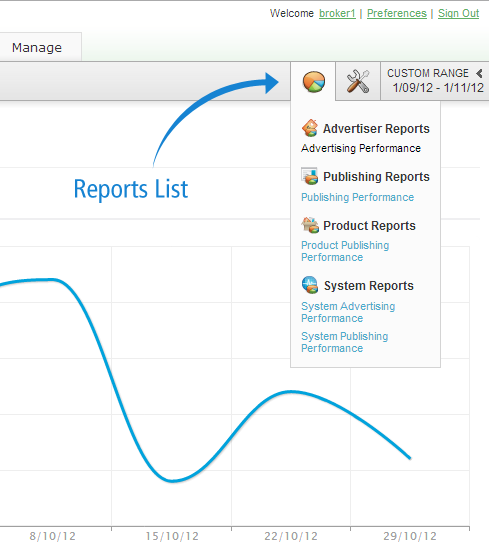Viewport: 489px width, 548px height.
Task: Click the 22/10/12 axis label
Action: [291, 536]
